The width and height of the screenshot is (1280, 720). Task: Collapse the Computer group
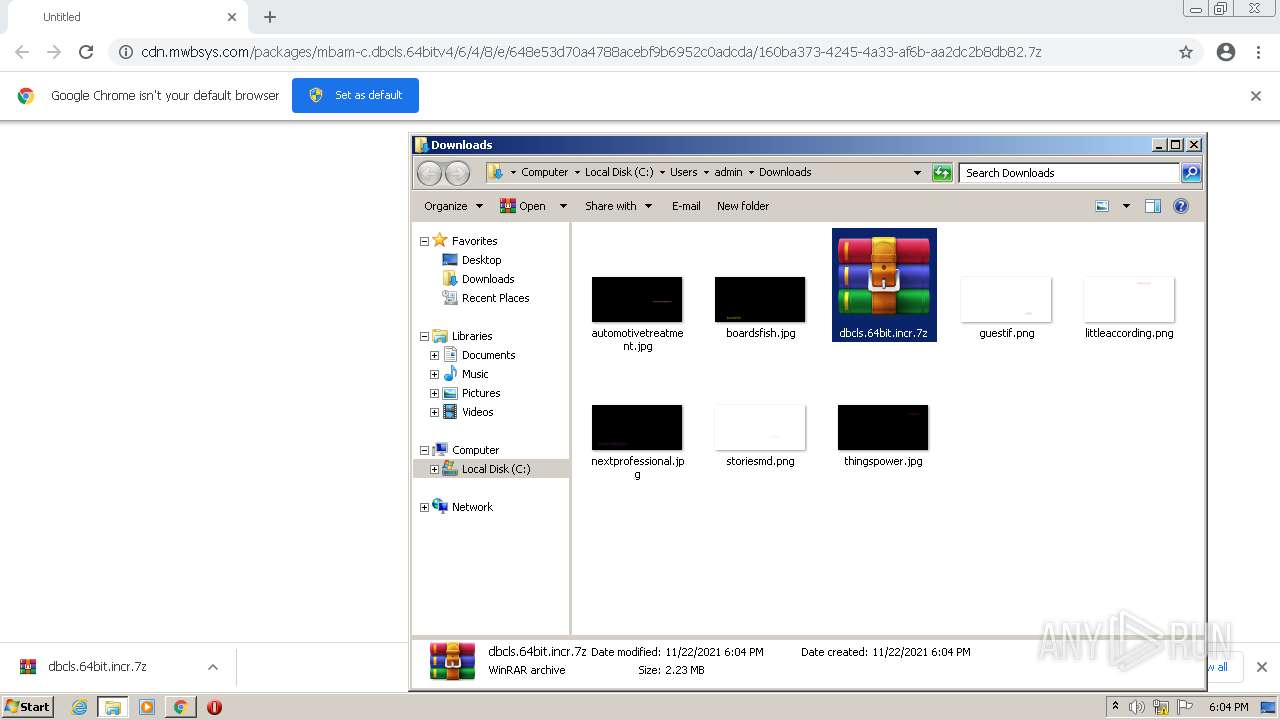click(x=424, y=450)
